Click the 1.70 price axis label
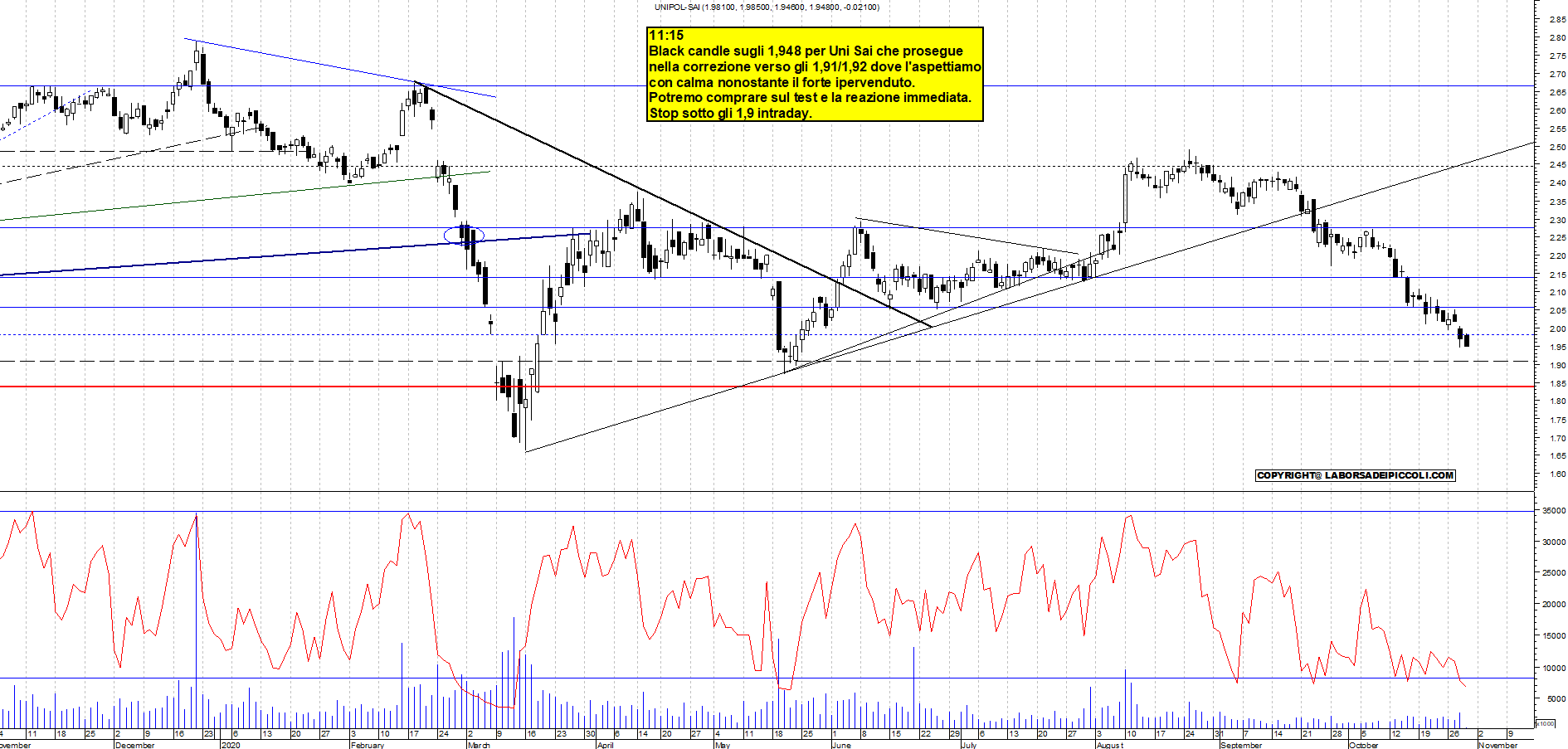The width and height of the screenshot is (1568, 749). (1557, 439)
